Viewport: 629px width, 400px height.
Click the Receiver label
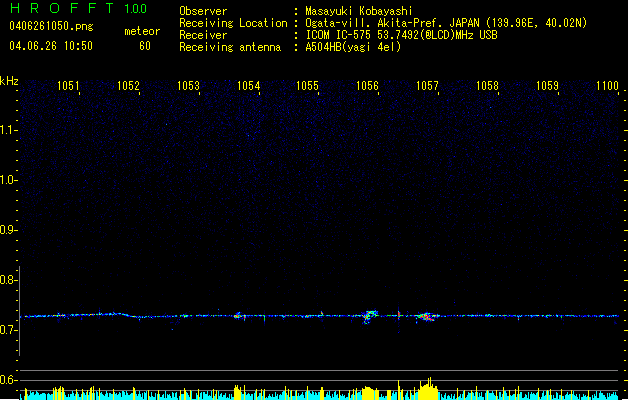[203, 35]
